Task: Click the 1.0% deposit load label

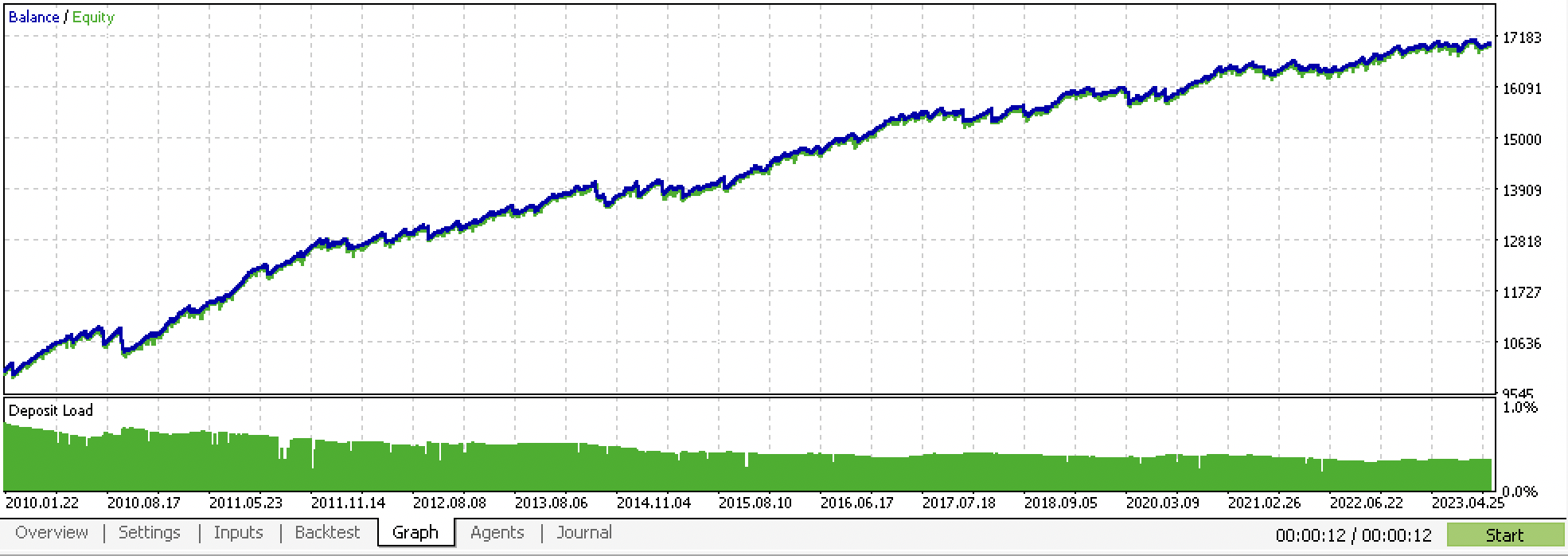Action: point(1519,408)
